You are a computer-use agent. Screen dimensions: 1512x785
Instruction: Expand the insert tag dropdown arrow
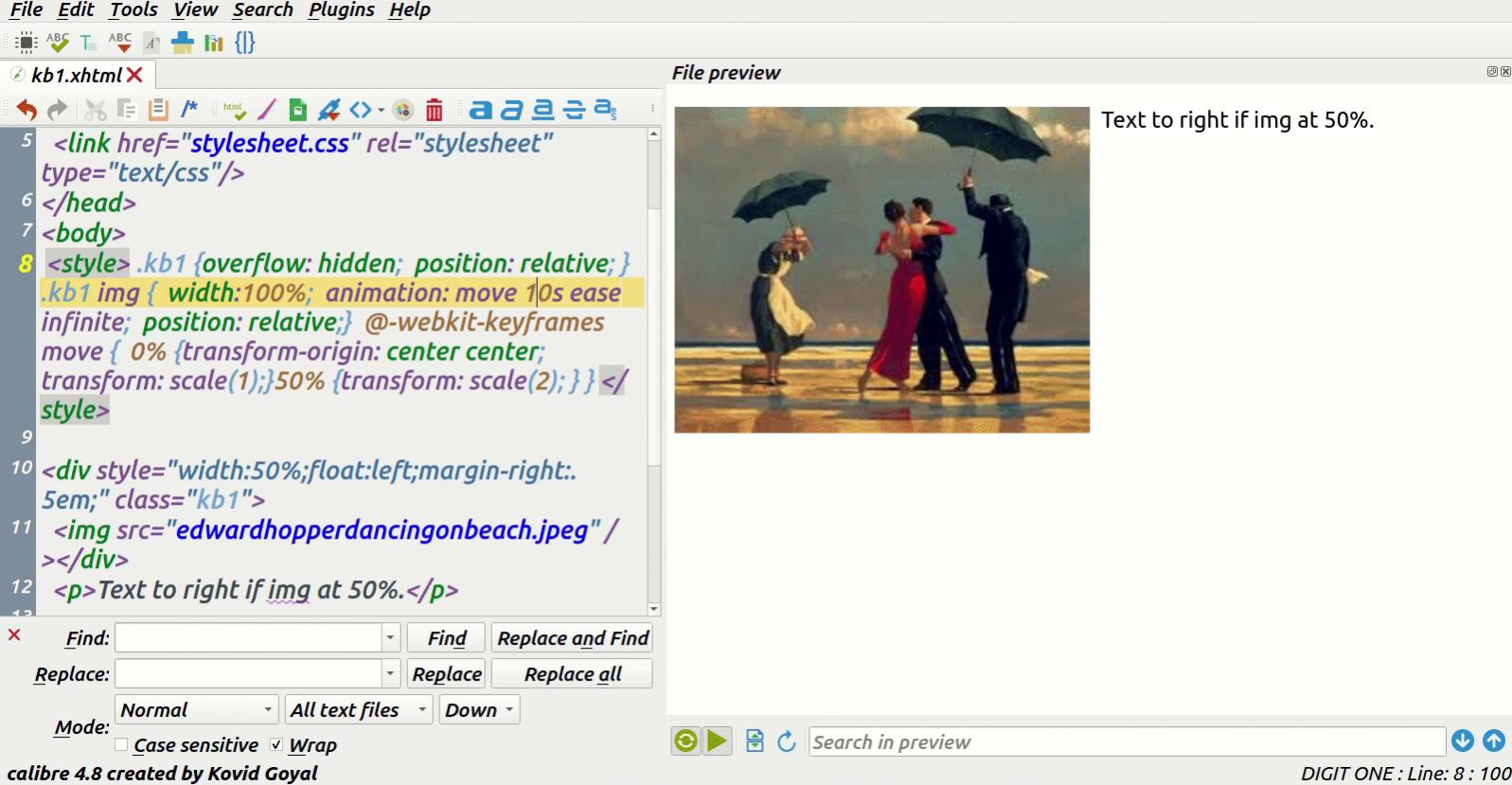click(x=382, y=110)
